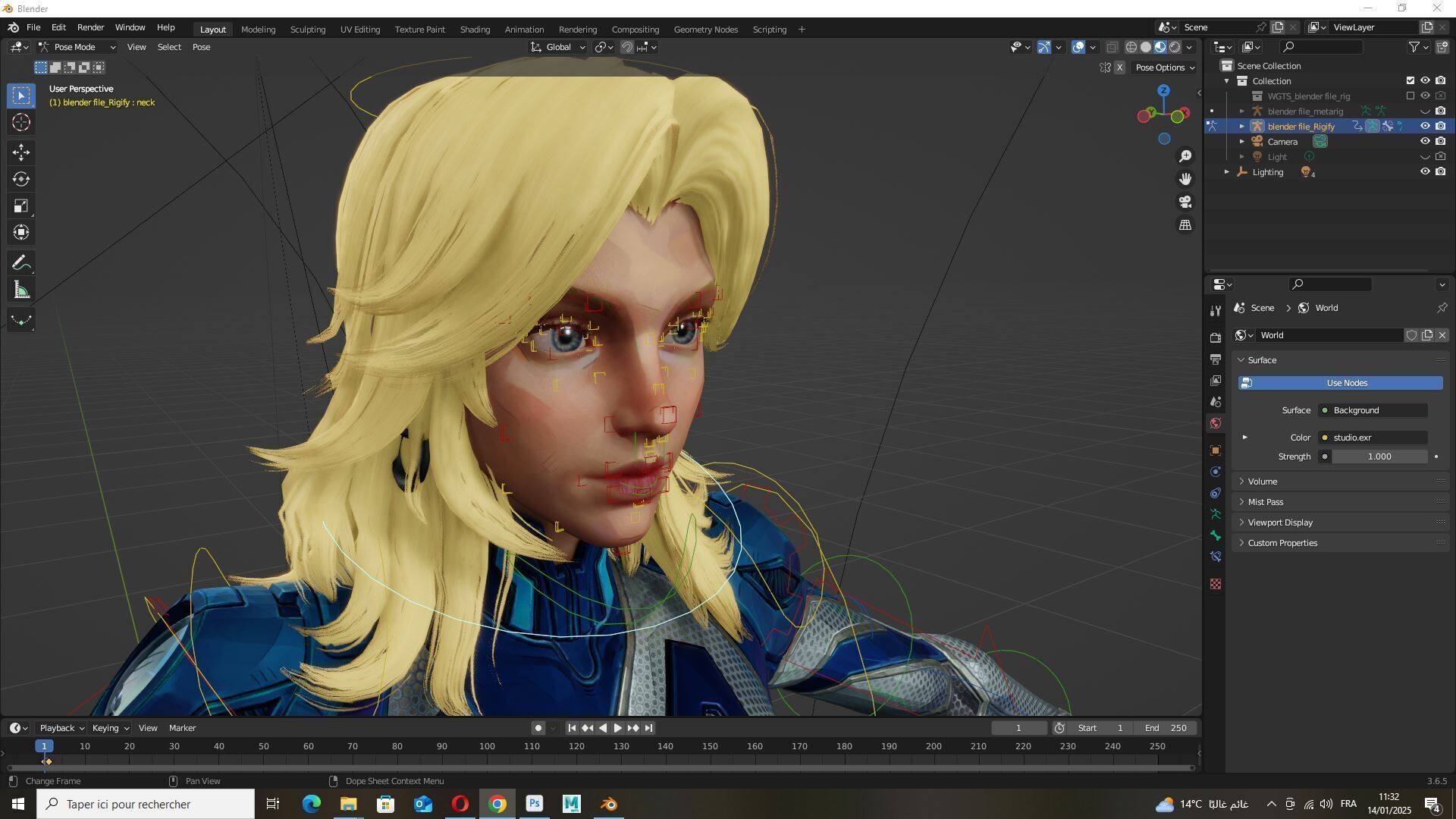
Task: Activate the Cursor tool
Action: 21,122
